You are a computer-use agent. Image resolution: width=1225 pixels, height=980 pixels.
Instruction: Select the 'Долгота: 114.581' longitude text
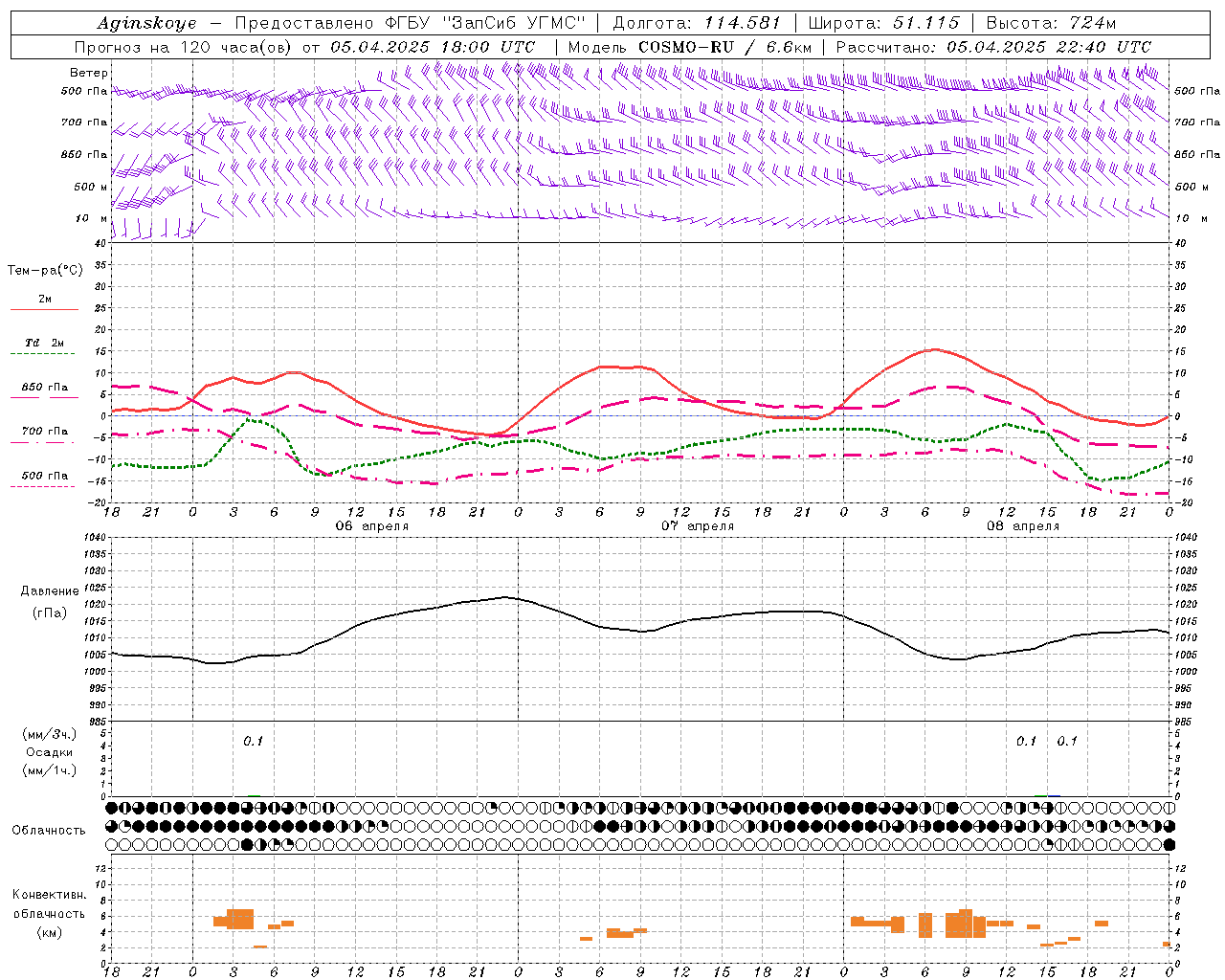click(697, 24)
